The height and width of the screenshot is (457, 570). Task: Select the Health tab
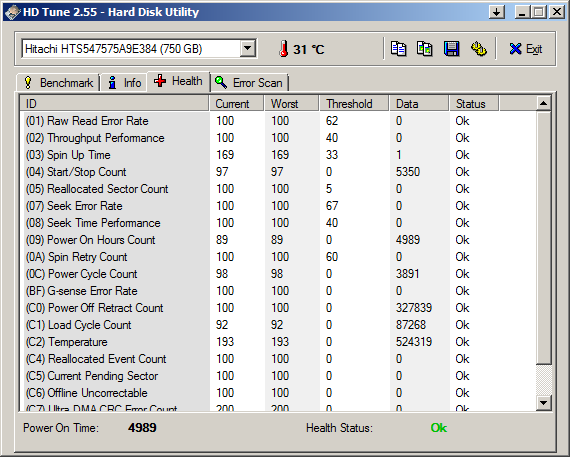click(x=178, y=81)
